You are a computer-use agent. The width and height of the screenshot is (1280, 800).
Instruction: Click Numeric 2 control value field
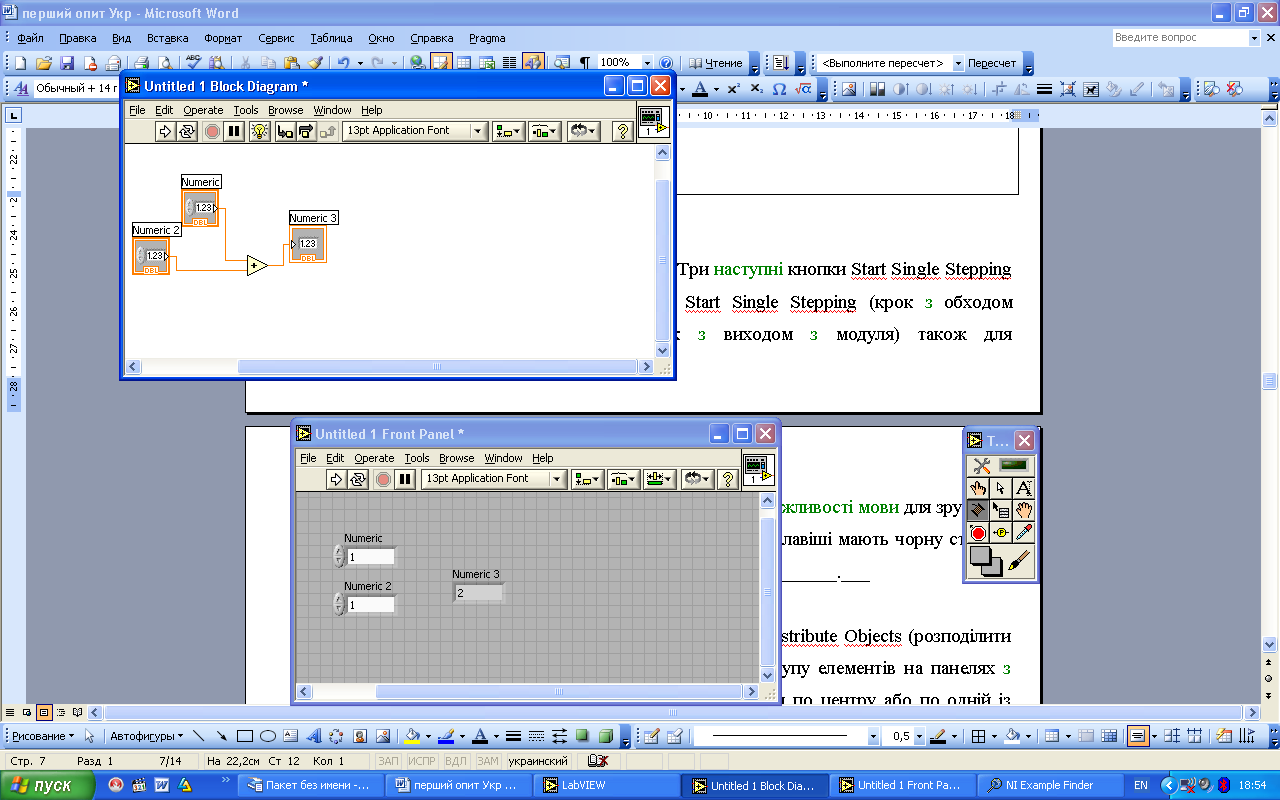click(371, 605)
